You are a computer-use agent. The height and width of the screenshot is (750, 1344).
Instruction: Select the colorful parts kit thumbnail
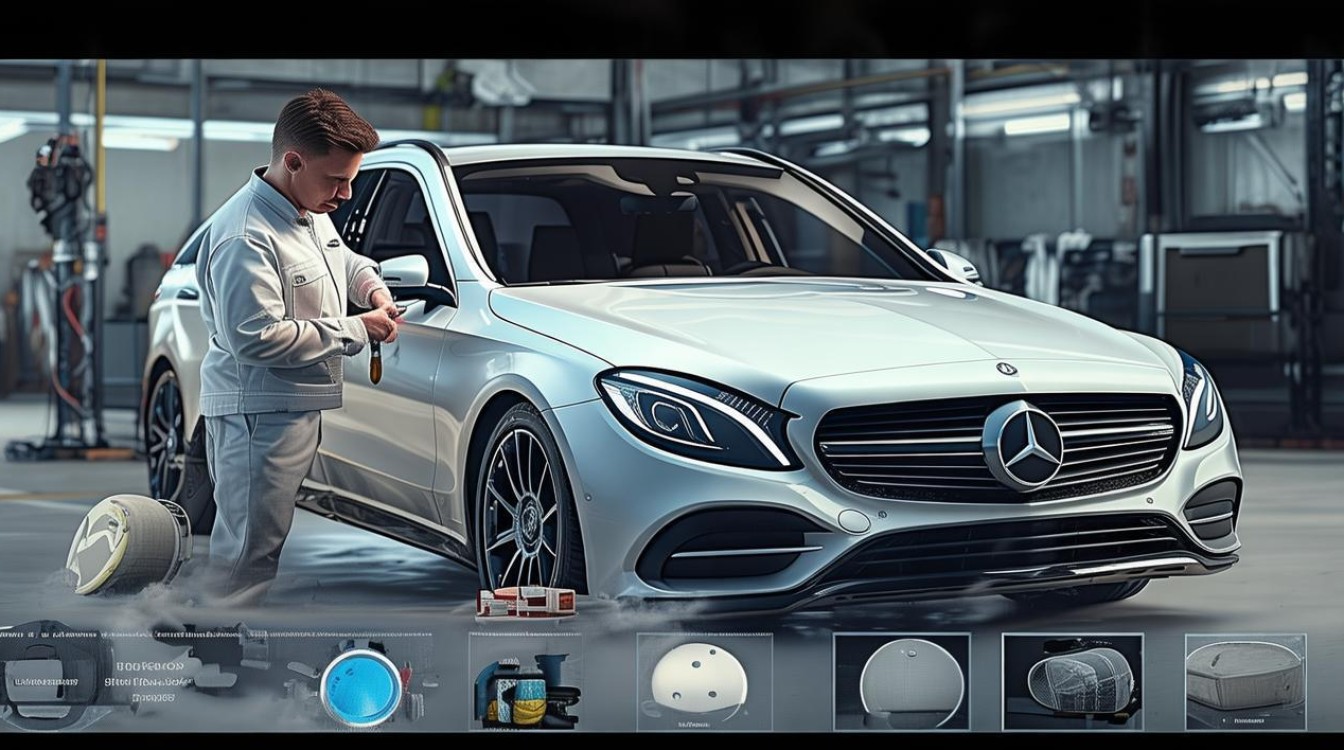[x=524, y=681]
